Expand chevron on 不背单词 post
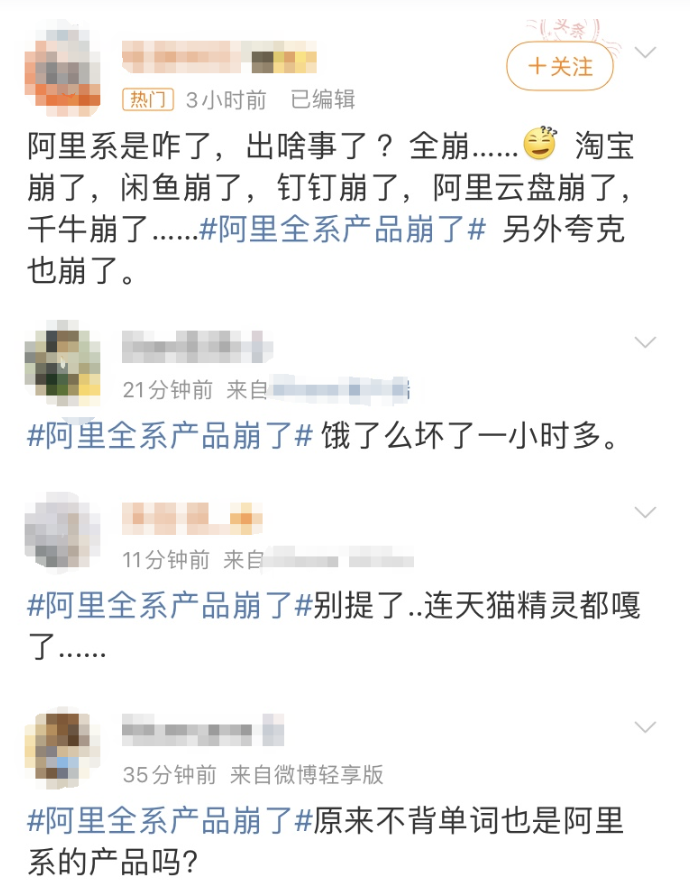690x891 pixels. (645, 727)
